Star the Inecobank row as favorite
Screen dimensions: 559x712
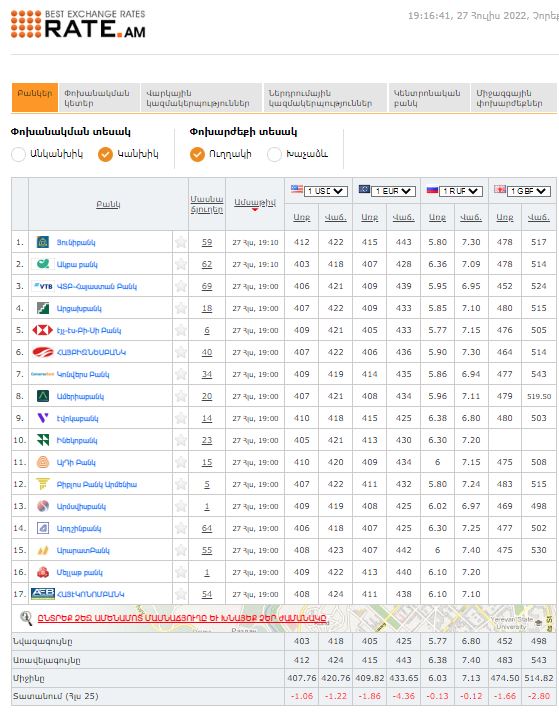click(181, 440)
